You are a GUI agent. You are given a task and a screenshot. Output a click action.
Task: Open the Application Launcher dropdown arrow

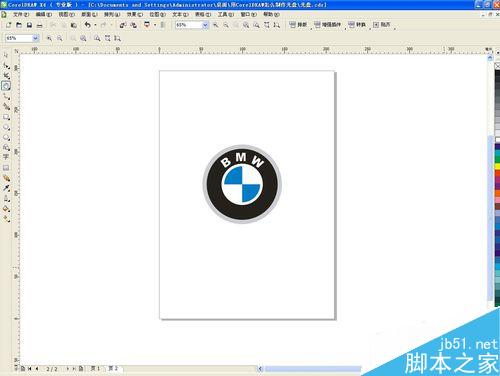pos(155,25)
